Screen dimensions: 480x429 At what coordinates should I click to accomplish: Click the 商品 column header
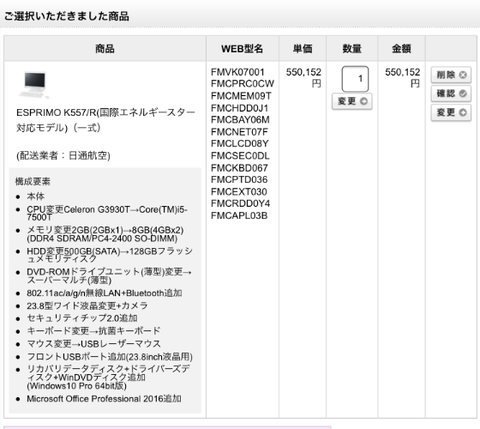click(x=105, y=49)
